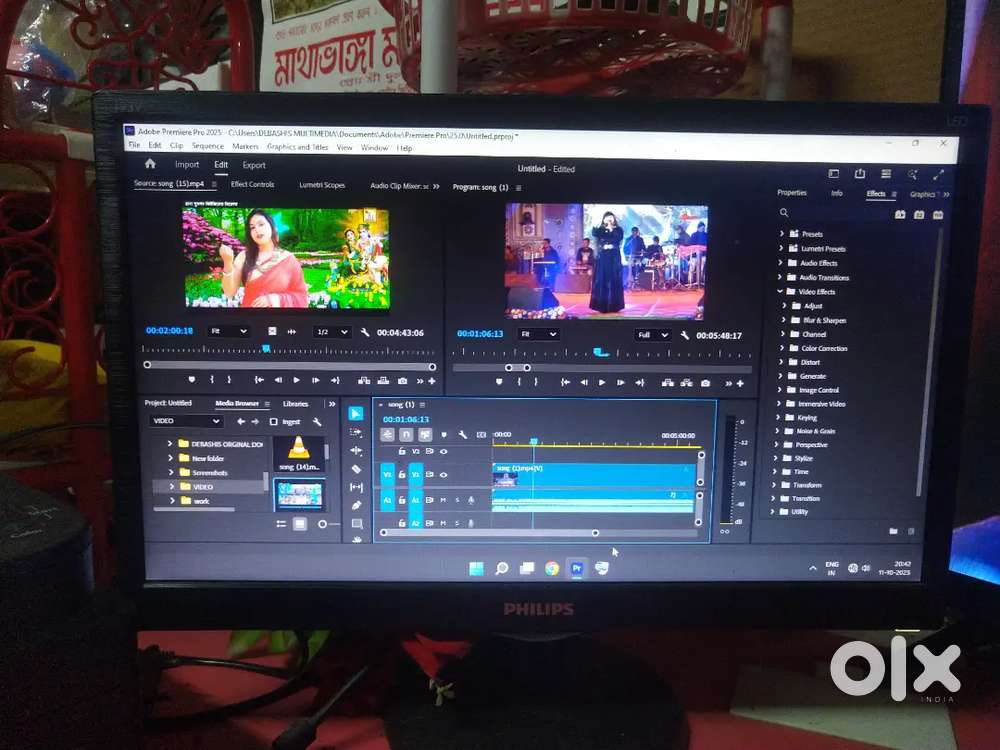
Task: Collapse the Video Effects category in Effects panel
Action: [781, 290]
